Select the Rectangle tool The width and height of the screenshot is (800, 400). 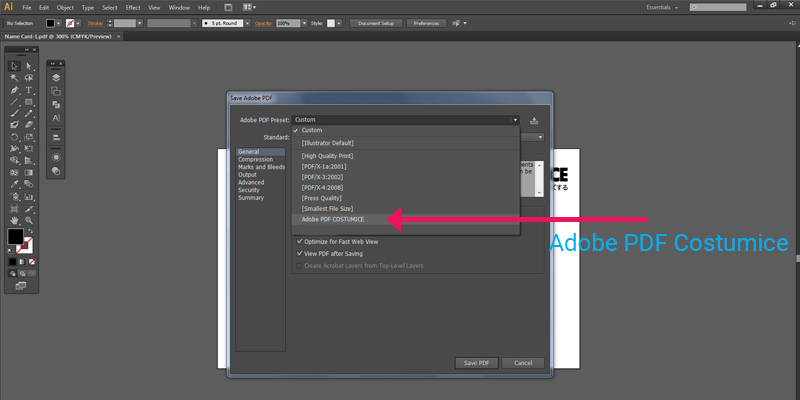pyautogui.click(x=29, y=102)
